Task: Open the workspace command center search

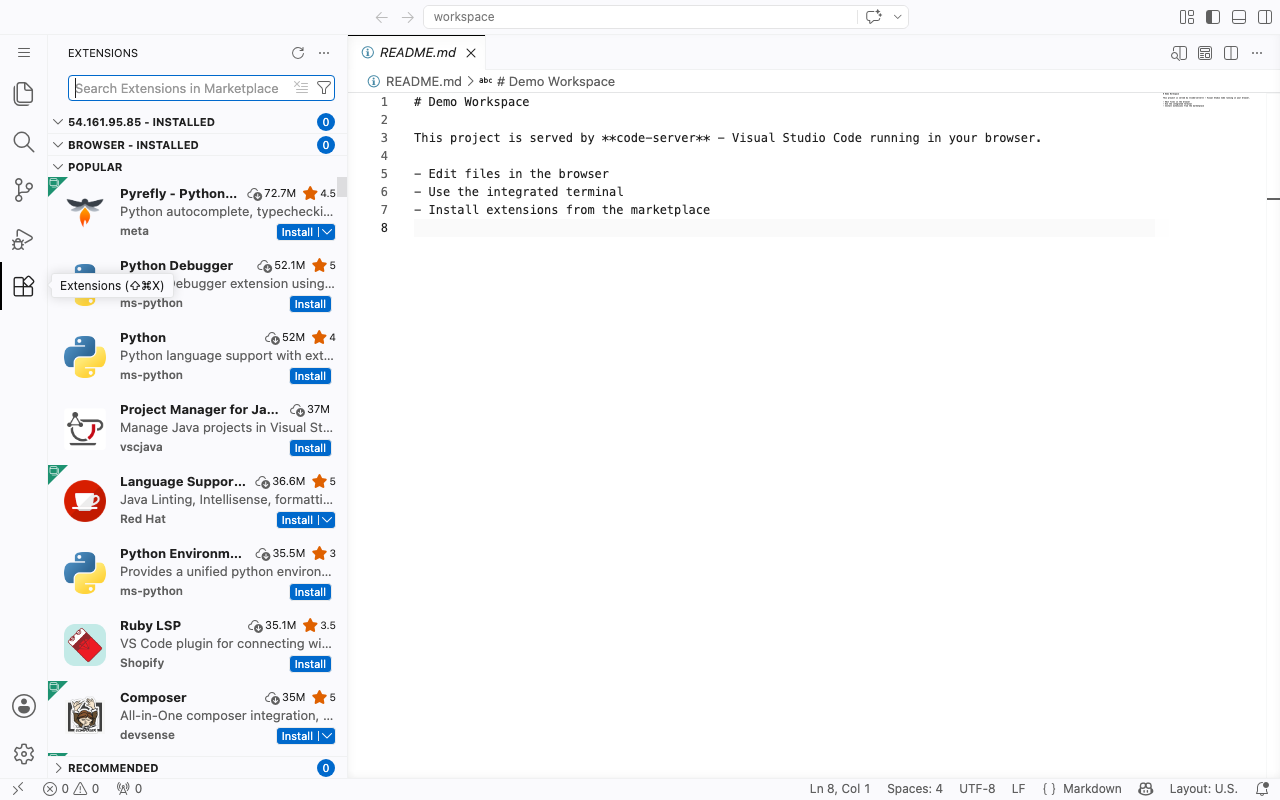Action: coord(640,17)
